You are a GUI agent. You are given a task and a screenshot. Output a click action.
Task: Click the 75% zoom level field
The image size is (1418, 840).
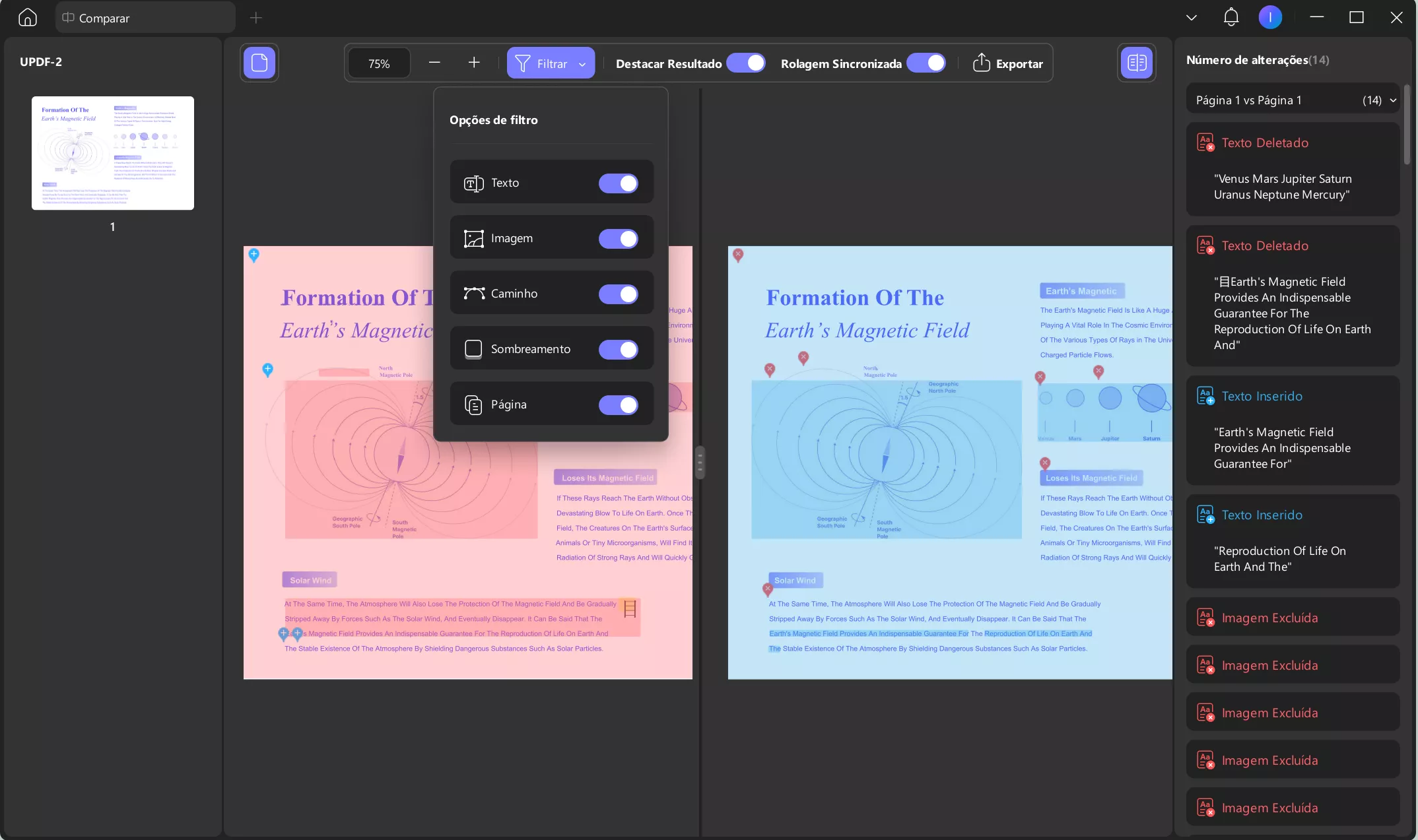point(379,63)
